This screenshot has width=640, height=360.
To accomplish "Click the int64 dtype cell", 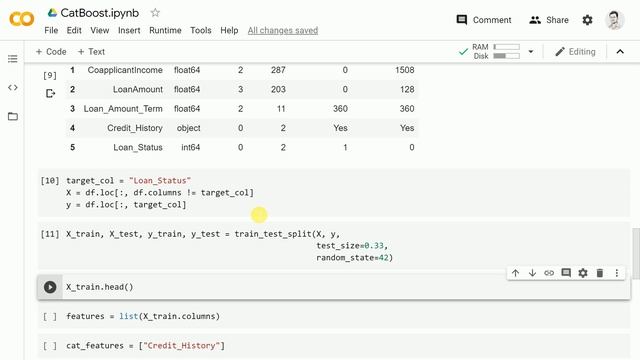I will pyautogui.click(x=190, y=147).
